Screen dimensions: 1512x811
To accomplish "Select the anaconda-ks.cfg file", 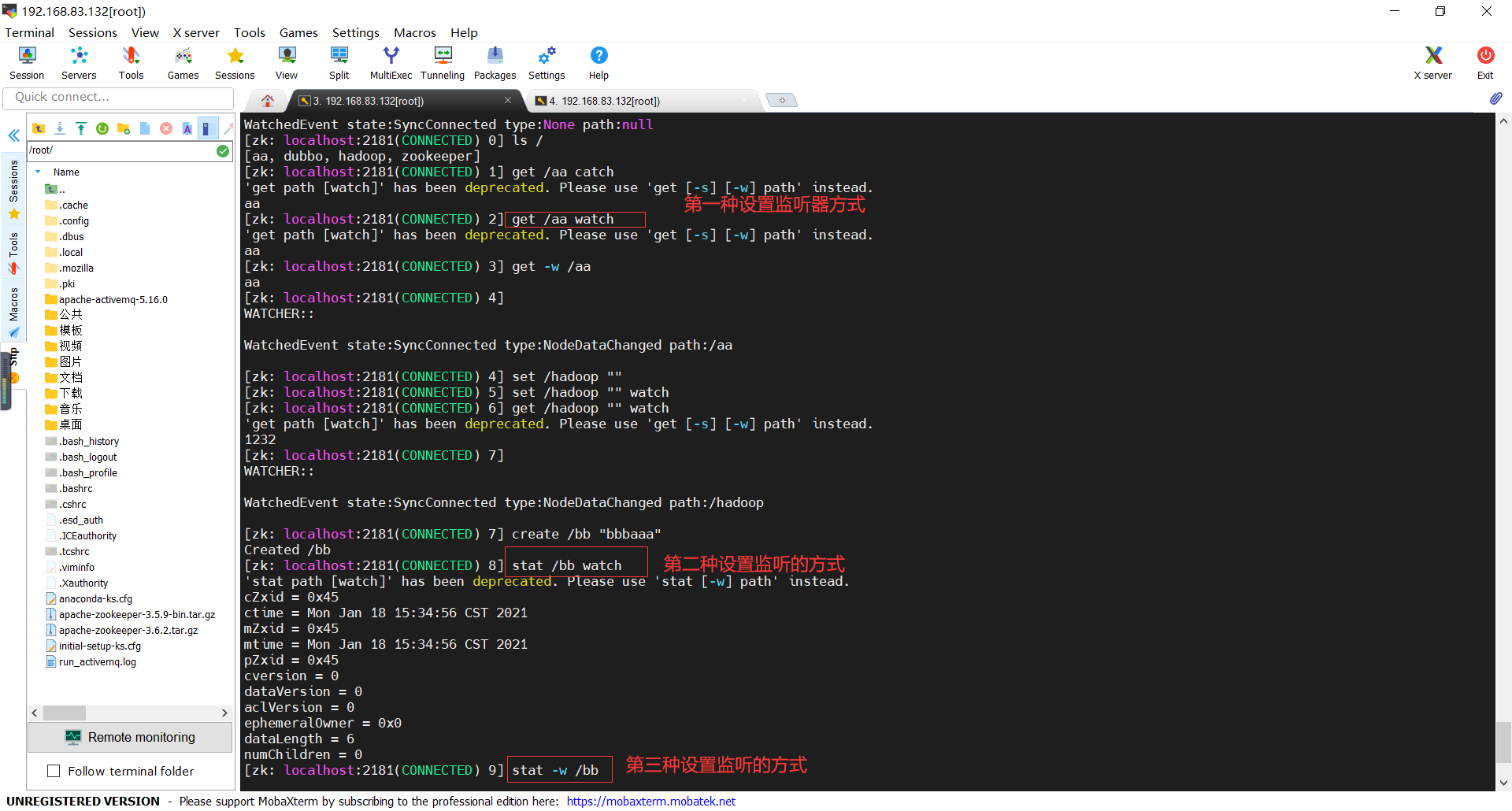I will click(89, 598).
